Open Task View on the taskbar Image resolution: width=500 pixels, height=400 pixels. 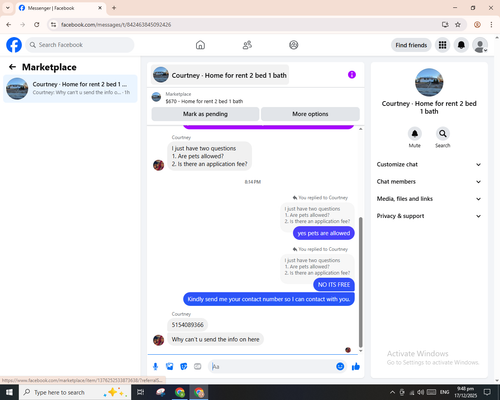140,392
